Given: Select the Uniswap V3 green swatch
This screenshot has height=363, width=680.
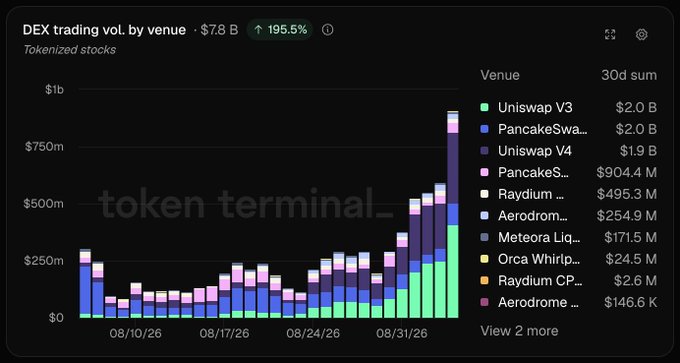Looking at the screenshot, I should [484, 107].
